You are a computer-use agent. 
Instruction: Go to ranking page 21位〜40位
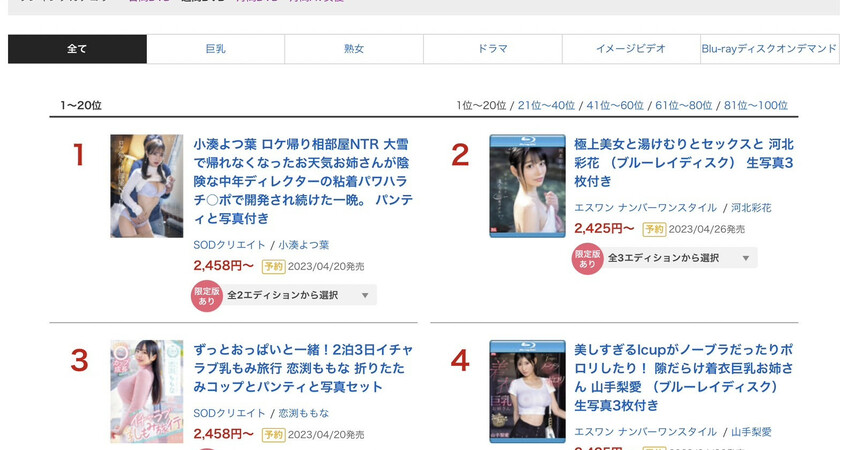click(x=546, y=105)
